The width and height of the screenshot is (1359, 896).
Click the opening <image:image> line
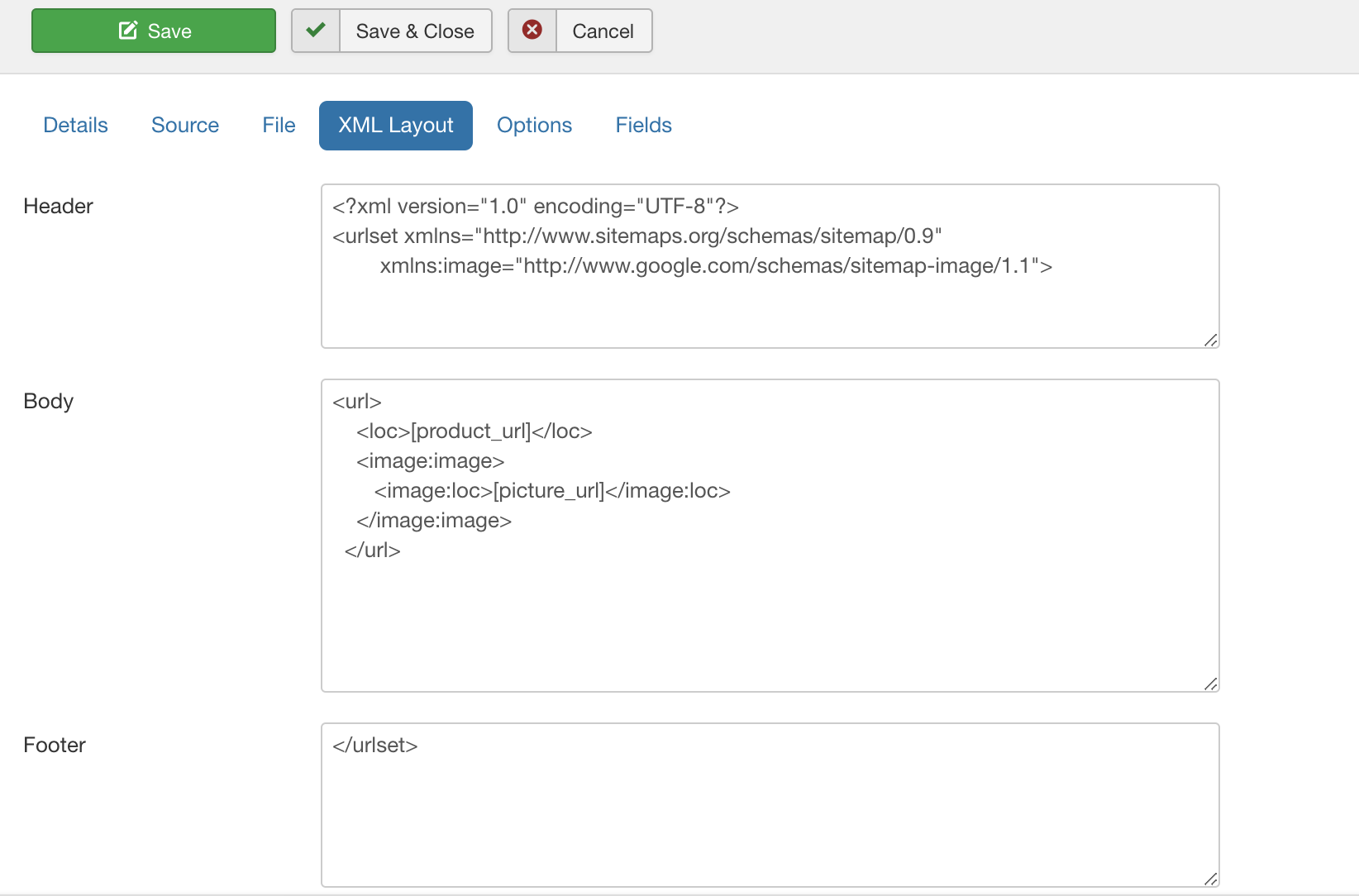point(431,461)
